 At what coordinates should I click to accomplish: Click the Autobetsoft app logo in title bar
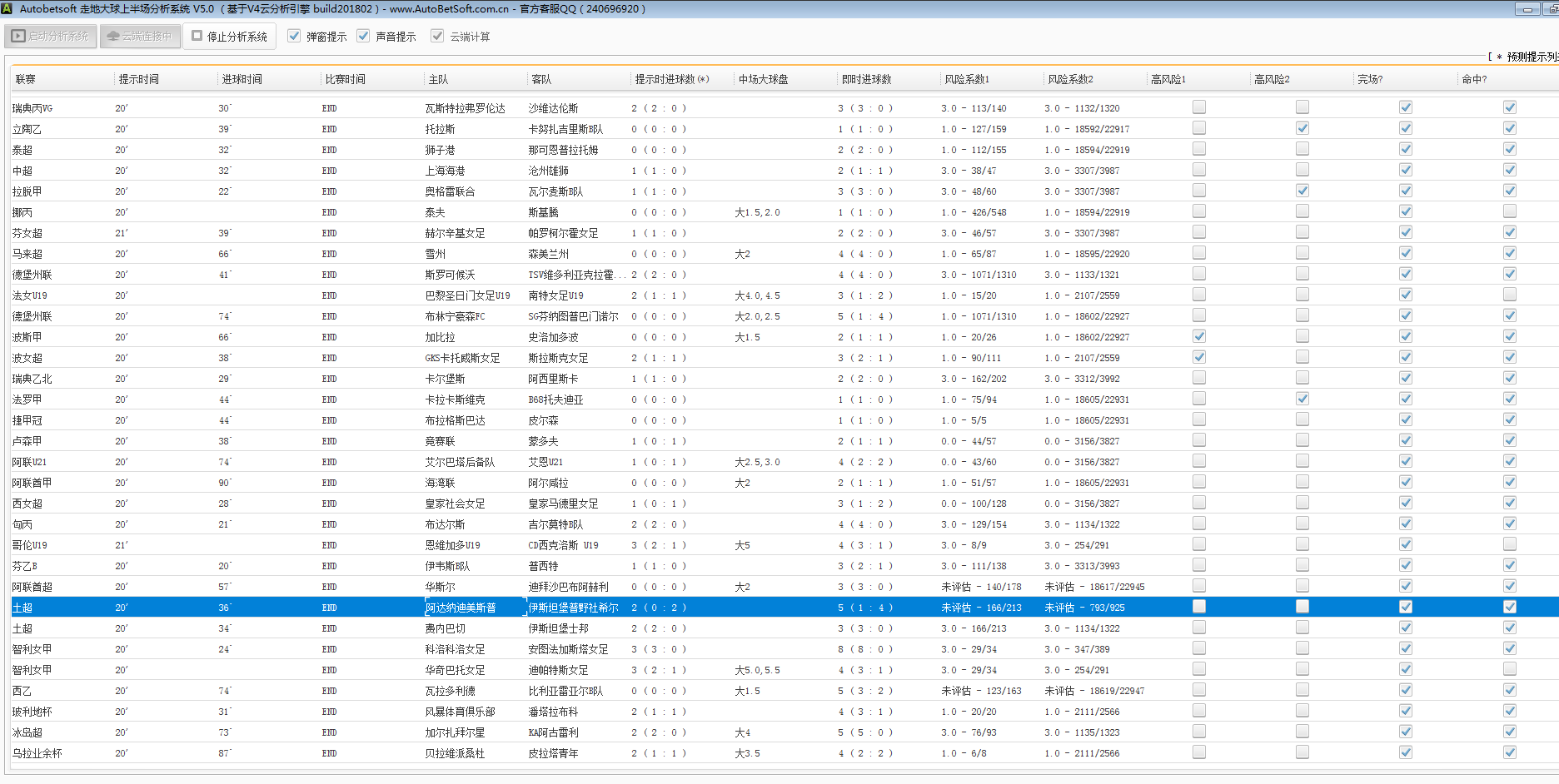7,9
